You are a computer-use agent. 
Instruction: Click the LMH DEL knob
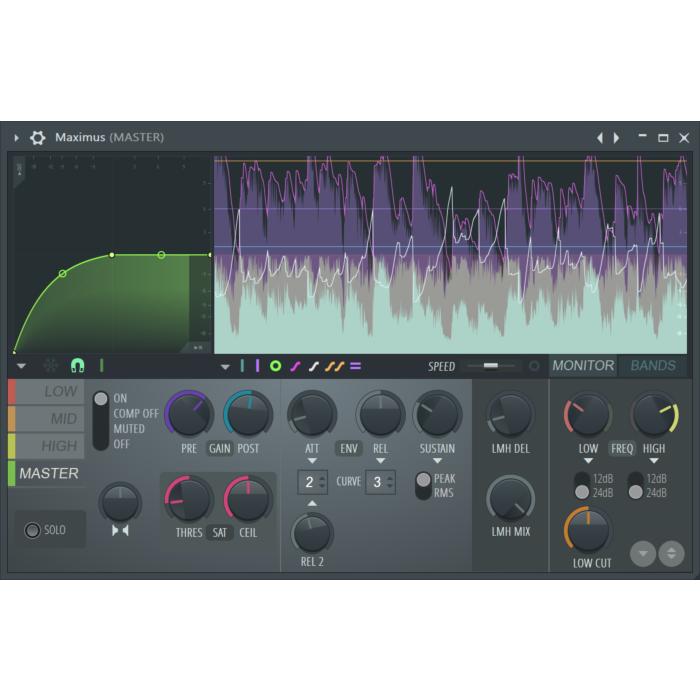pos(510,414)
